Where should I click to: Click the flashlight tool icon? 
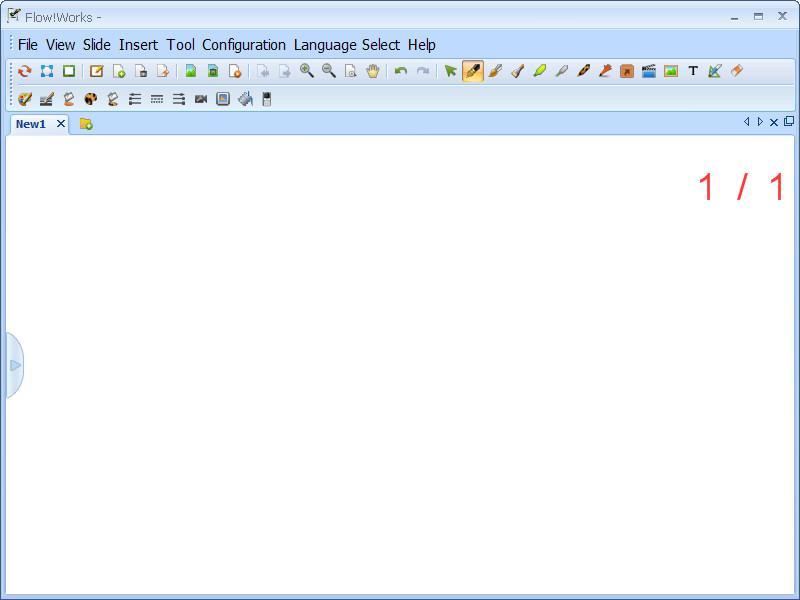tap(517, 71)
